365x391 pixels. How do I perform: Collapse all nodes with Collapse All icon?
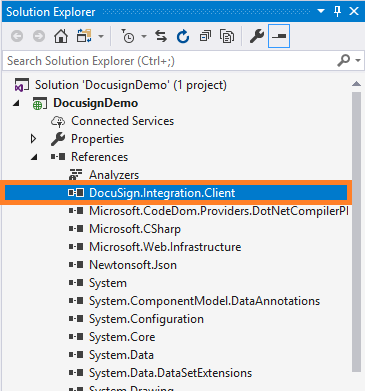(x=205, y=36)
